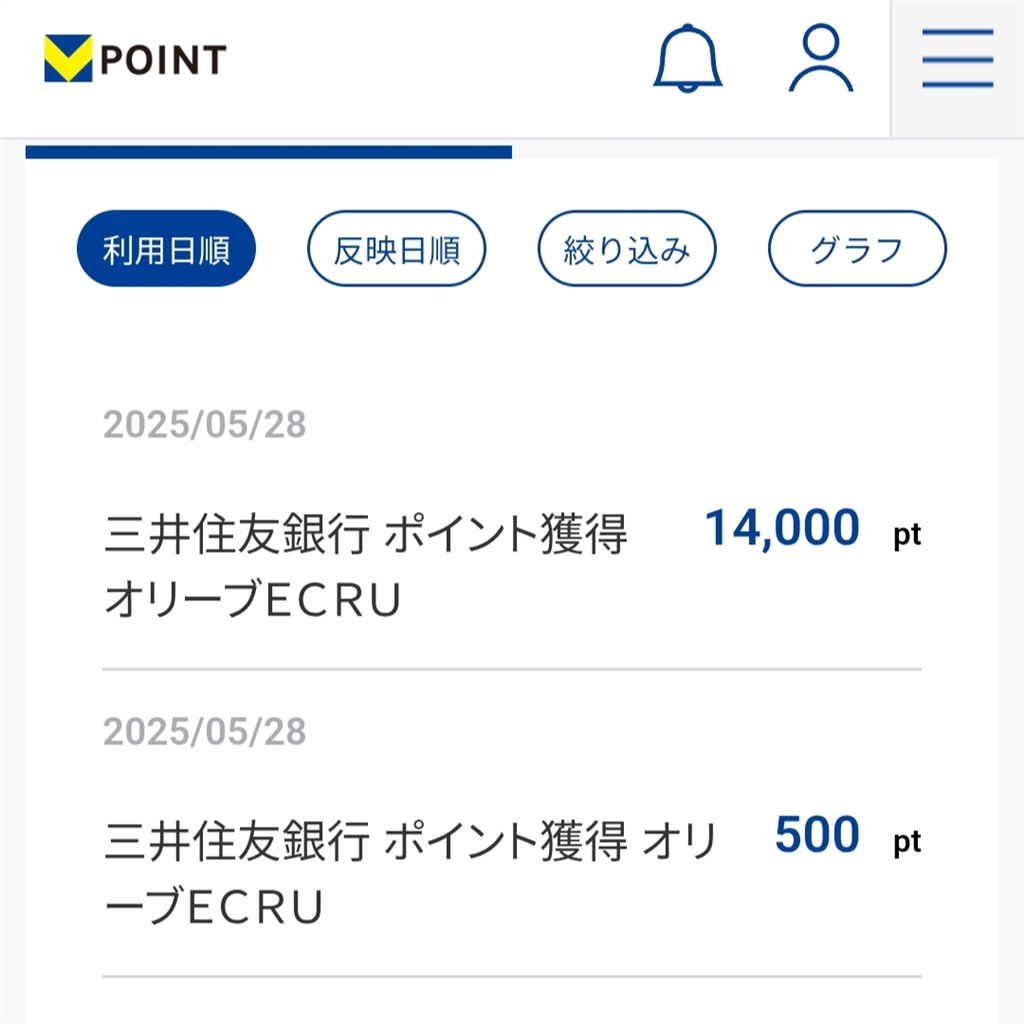Click the divider below the first transaction
Image resolution: width=1024 pixels, height=1024 pixels.
512,669
